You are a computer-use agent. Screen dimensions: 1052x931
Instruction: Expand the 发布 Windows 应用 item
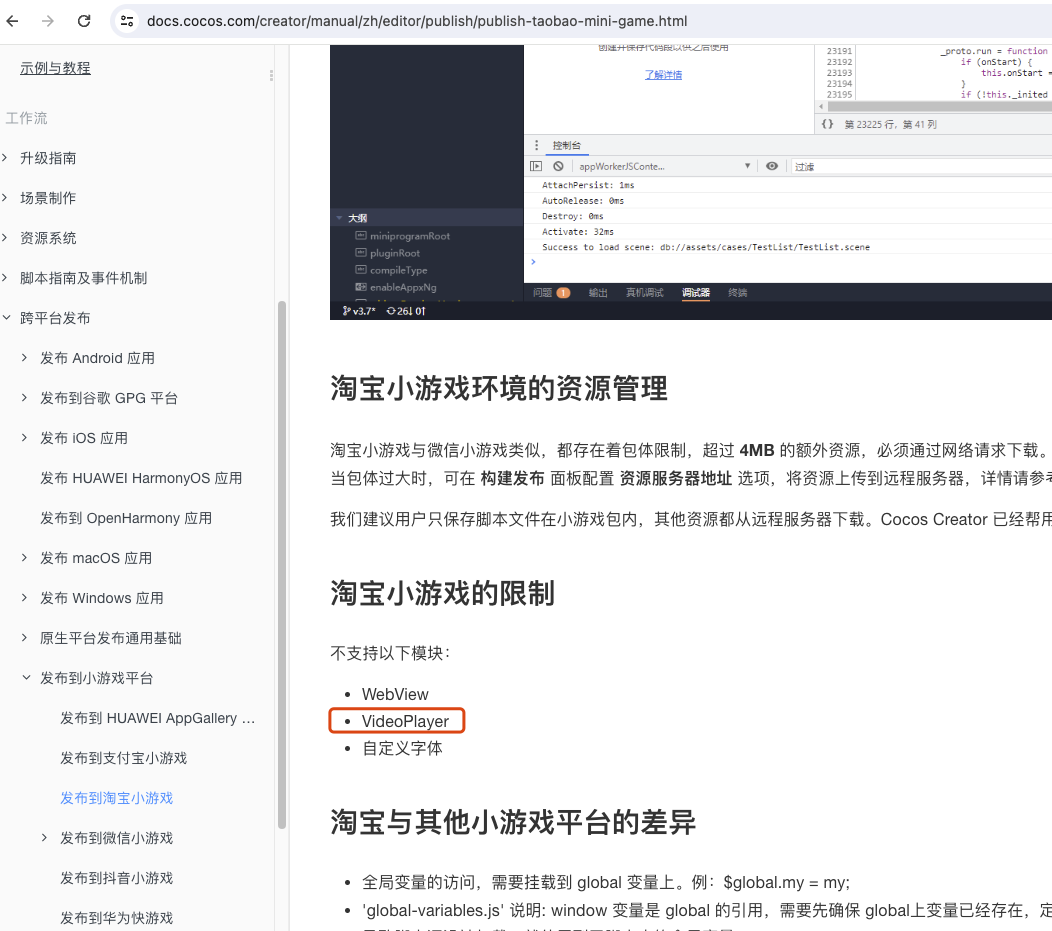pyautogui.click(x=24, y=598)
